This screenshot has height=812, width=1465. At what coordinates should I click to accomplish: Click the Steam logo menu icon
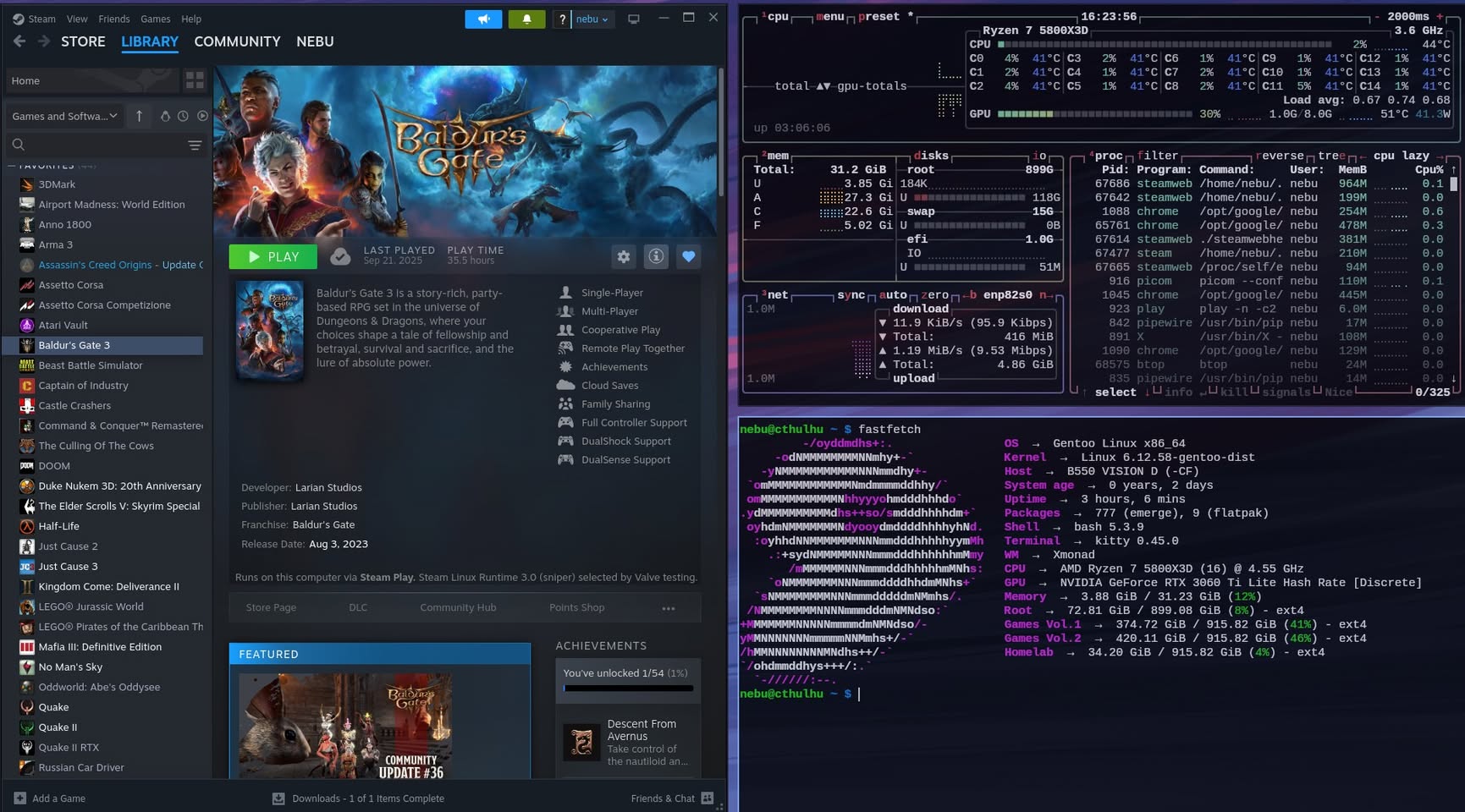18,19
